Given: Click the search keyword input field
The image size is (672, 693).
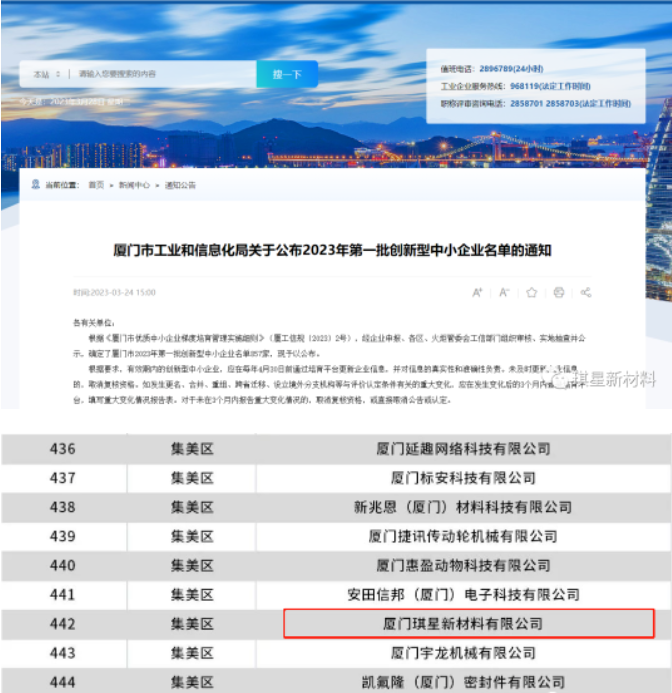Looking at the screenshot, I should (x=160, y=74).
